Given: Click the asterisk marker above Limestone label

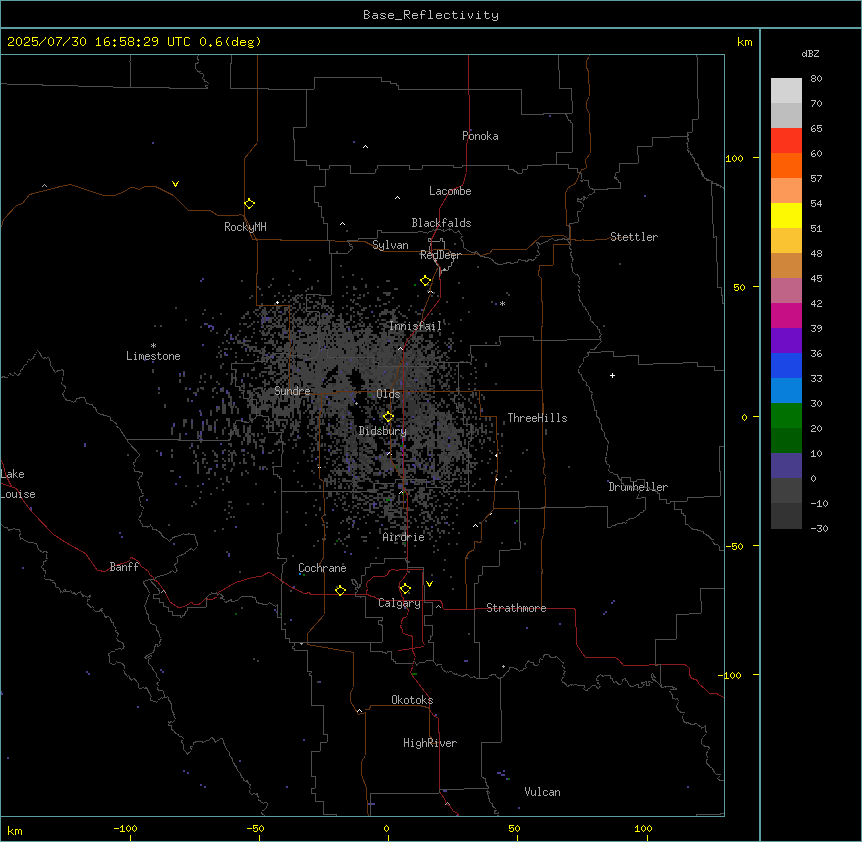Looking at the screenshot, I should 153,346.
